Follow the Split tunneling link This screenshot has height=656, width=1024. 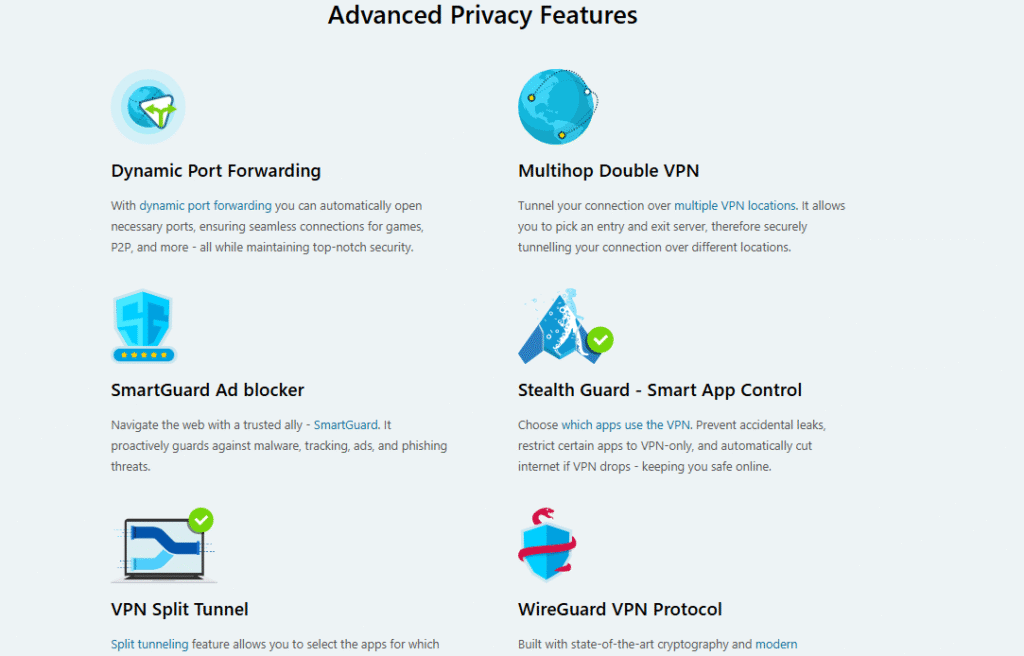pyautogui.click(x=150, y=644)
